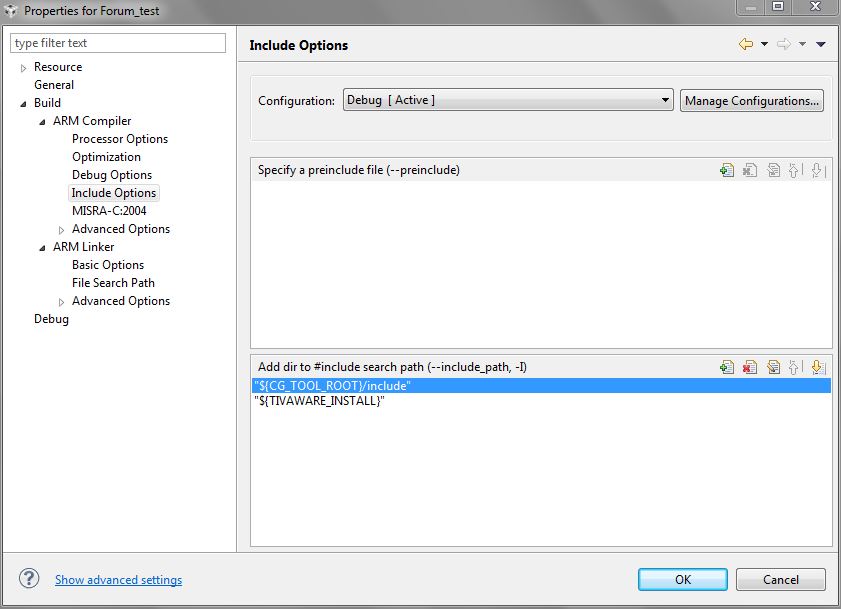Open the help question mark icon
Viewport: 841px width, 609px height.
(x=29, y=578)
